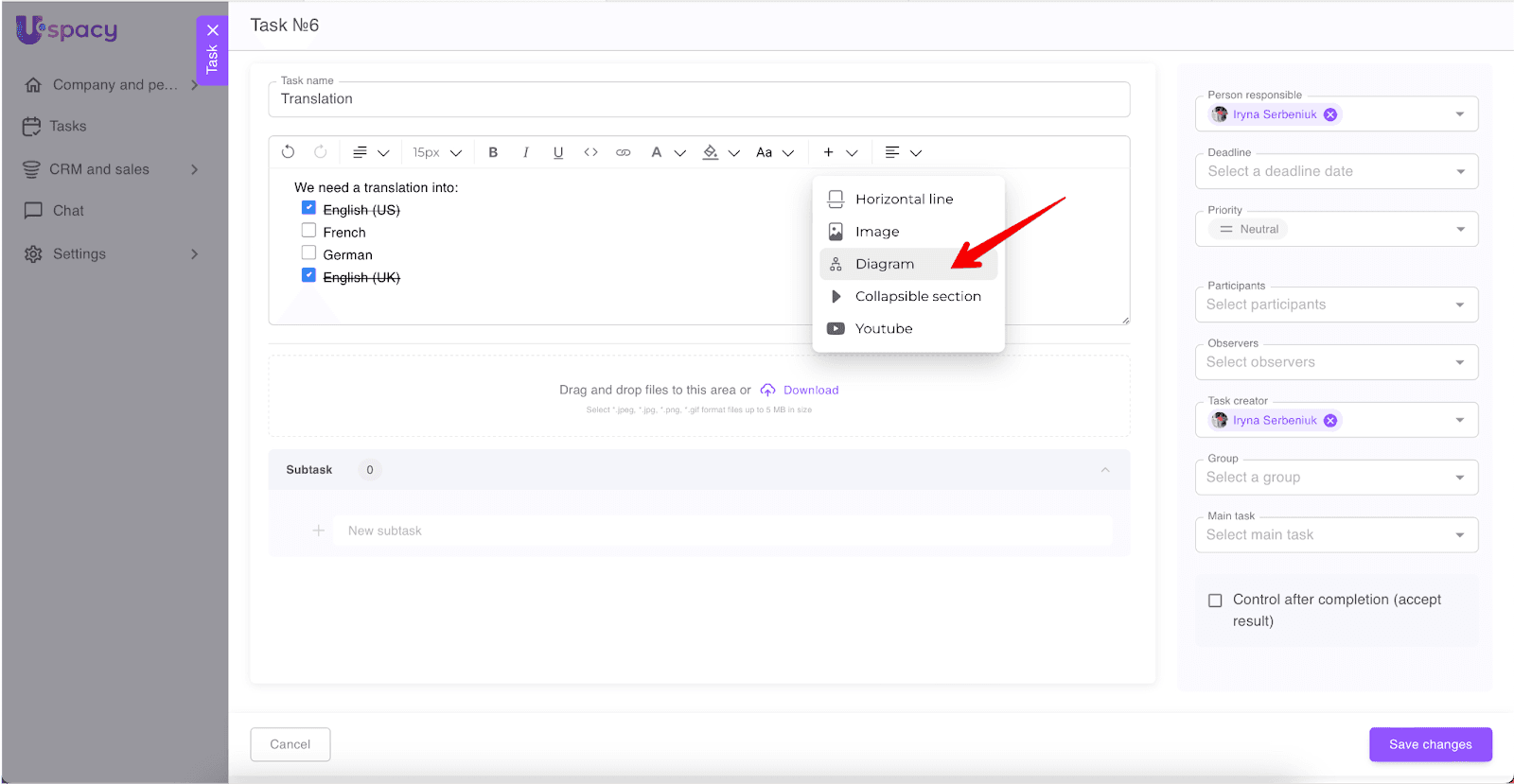Close the Task panel with X

click(x=213, y=30)
